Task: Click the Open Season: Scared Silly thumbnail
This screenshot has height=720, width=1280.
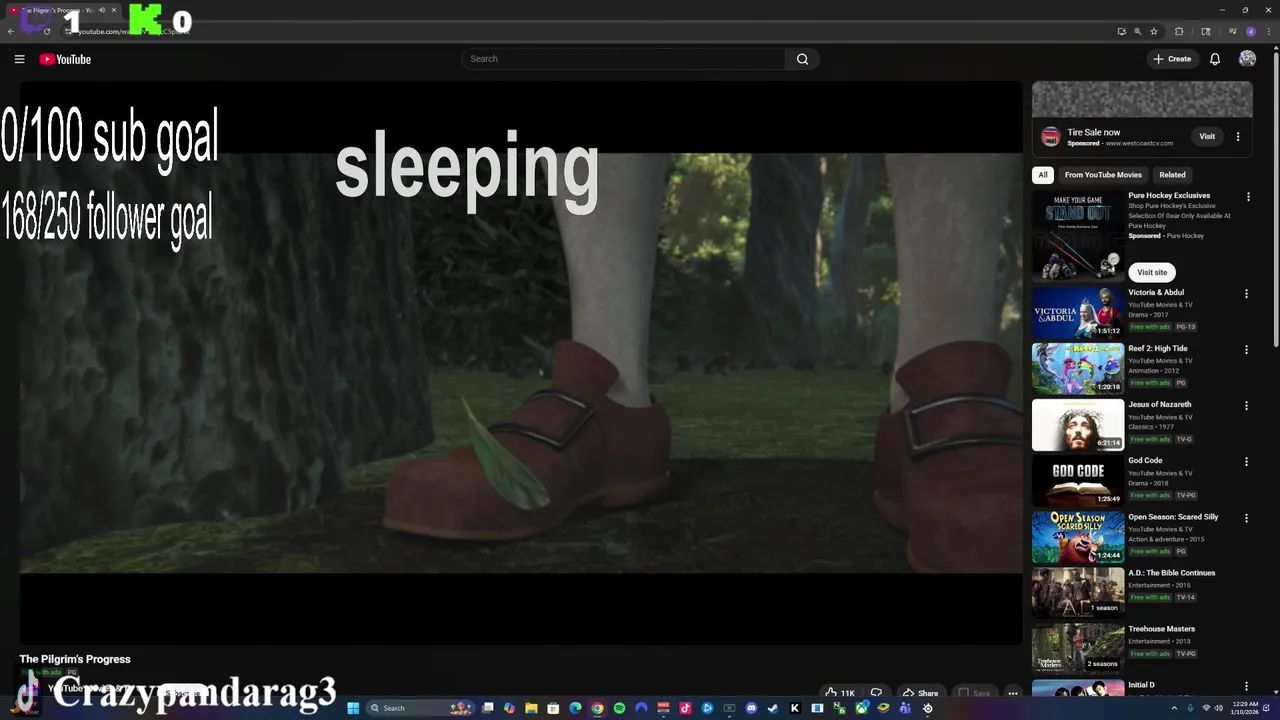Action: (x=1078, y=536)
